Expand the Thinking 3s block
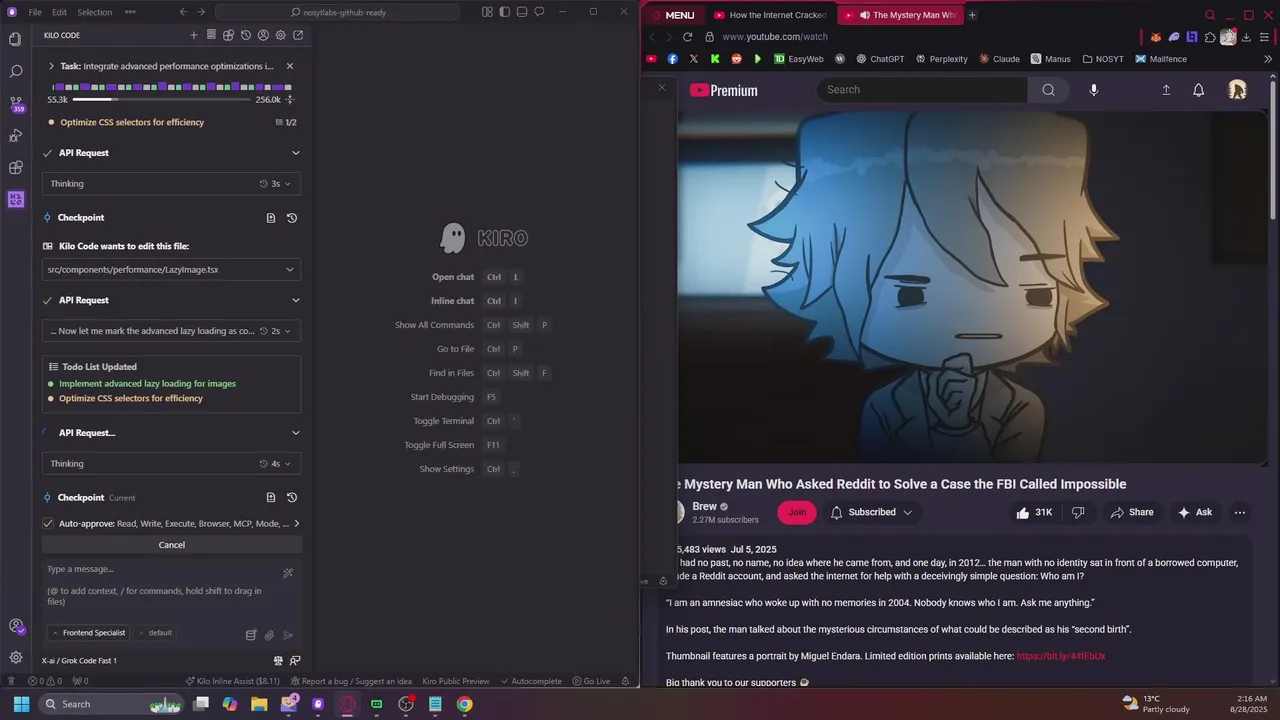The width and height of the screenshot is (1280, 720). tap(172, 183)
